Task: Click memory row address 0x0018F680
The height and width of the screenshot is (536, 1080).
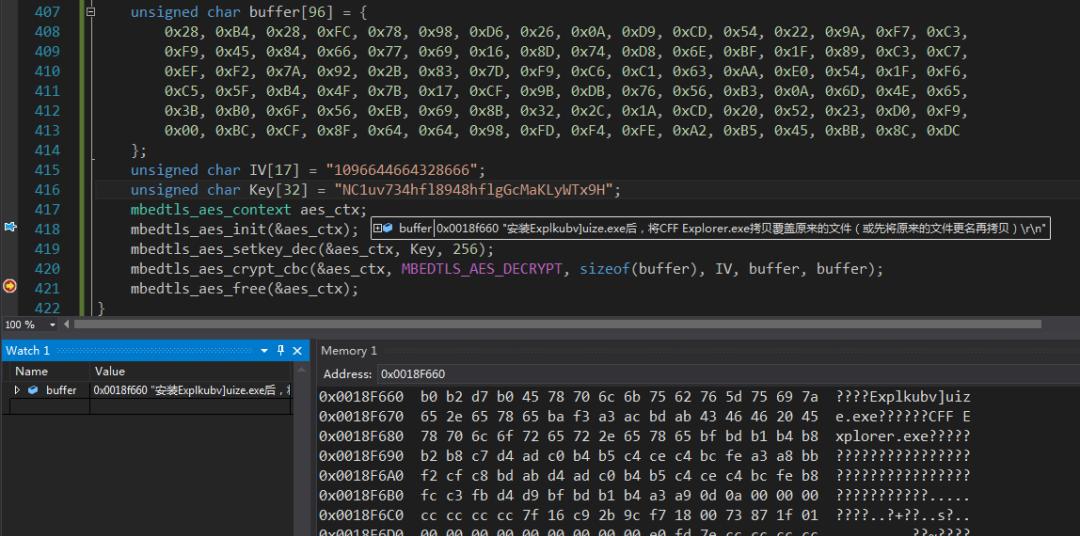Action: point(361,436)
